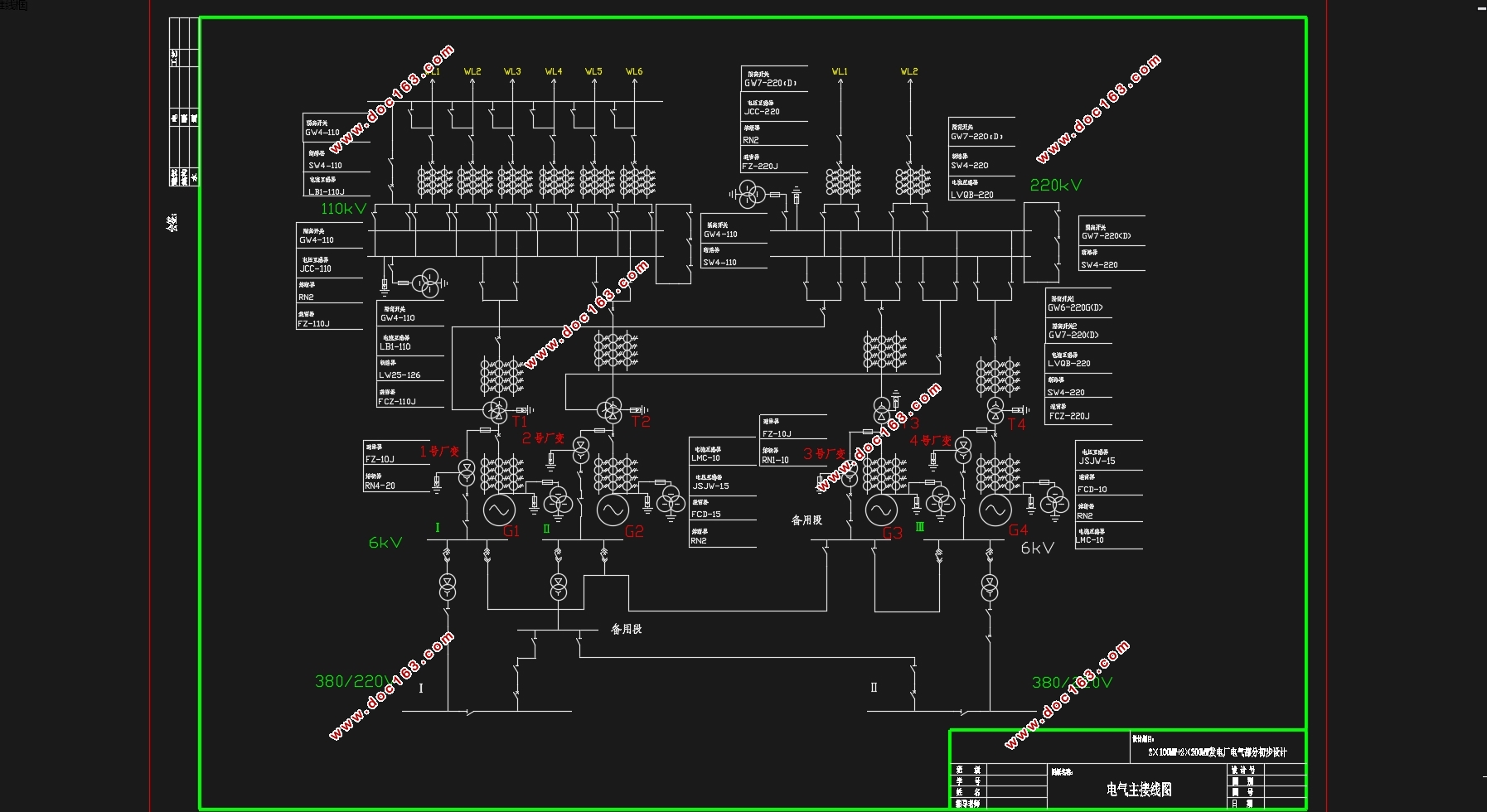Select the T2 main transformer symbol

611,409
